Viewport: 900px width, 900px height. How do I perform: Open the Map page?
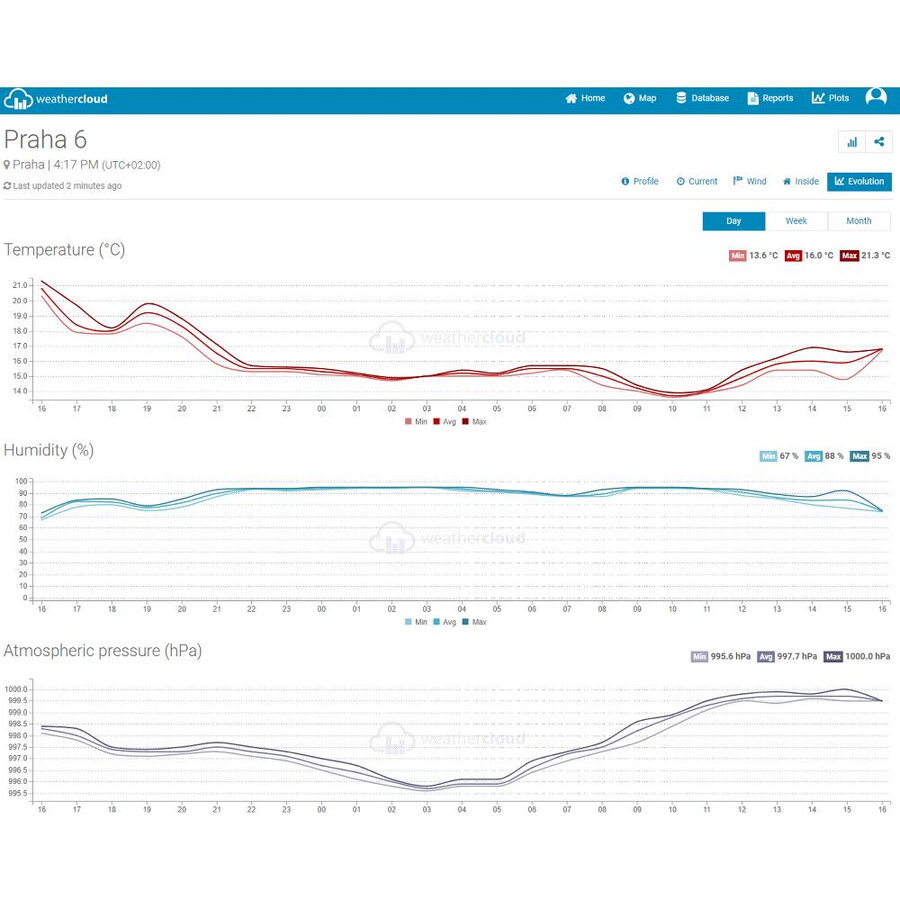[x=640, y=98]
